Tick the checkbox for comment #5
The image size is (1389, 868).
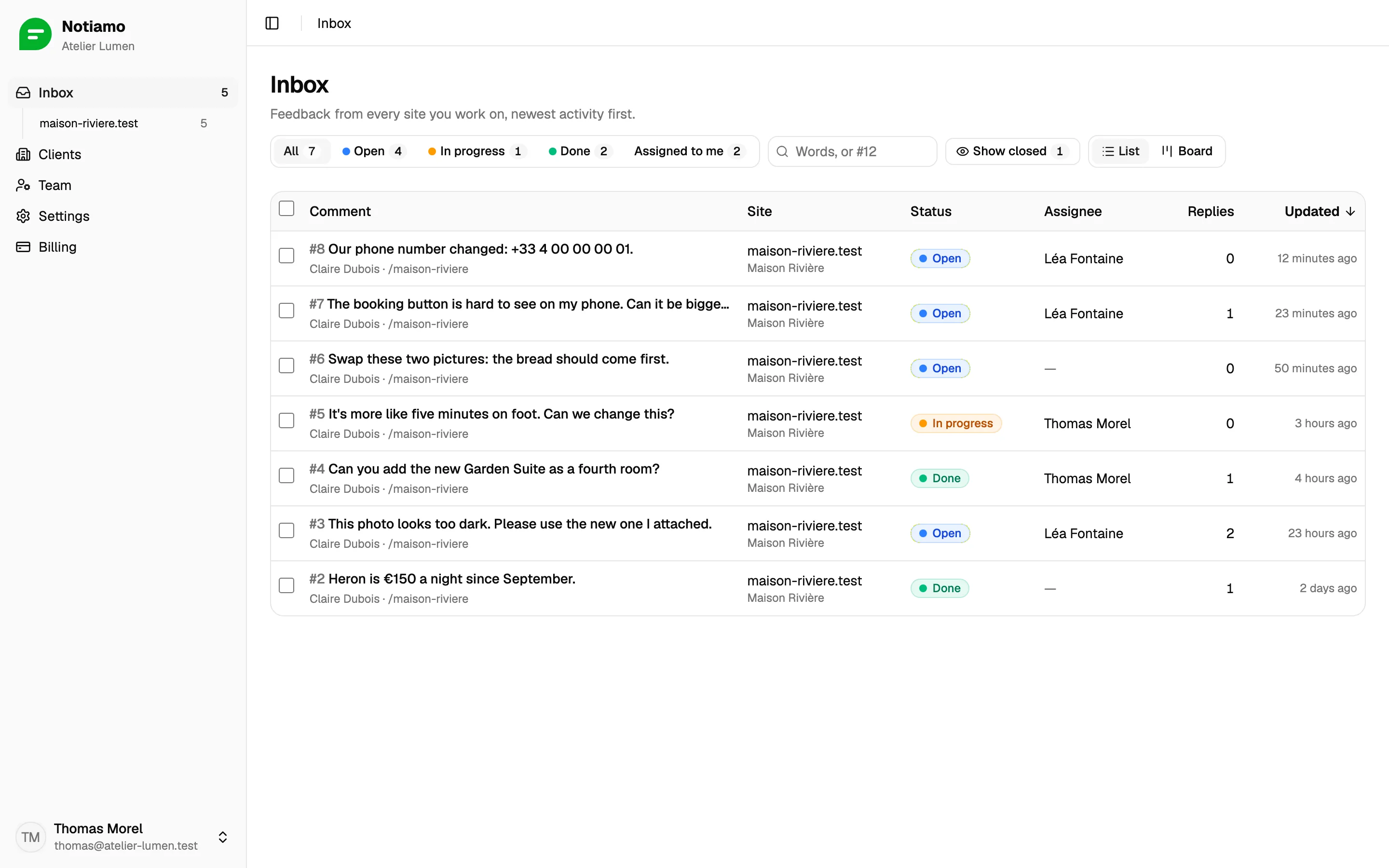tap(286, 420)
